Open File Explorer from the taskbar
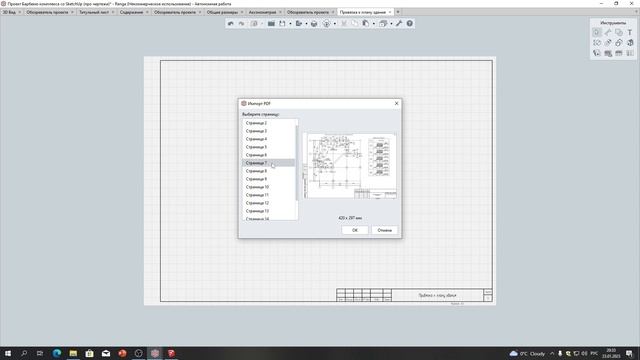 pos(73,353)
